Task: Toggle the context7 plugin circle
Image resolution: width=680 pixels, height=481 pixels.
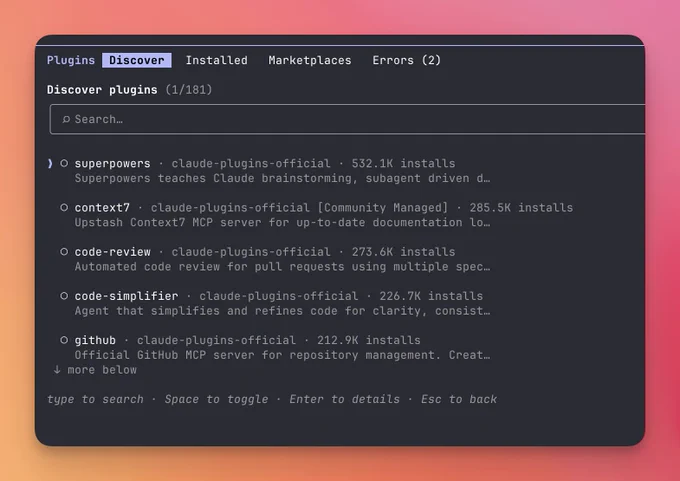Action: pos(64,208)
